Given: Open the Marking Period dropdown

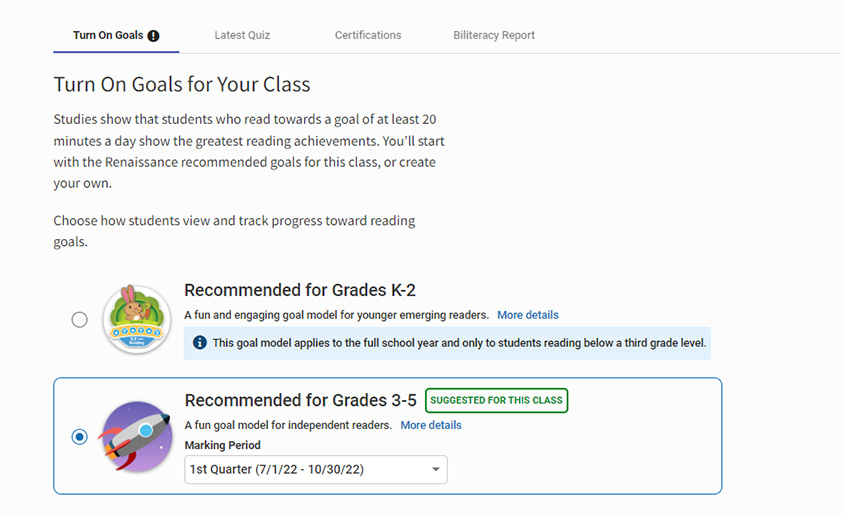Looking at the screenshot, I should [316, 470].
